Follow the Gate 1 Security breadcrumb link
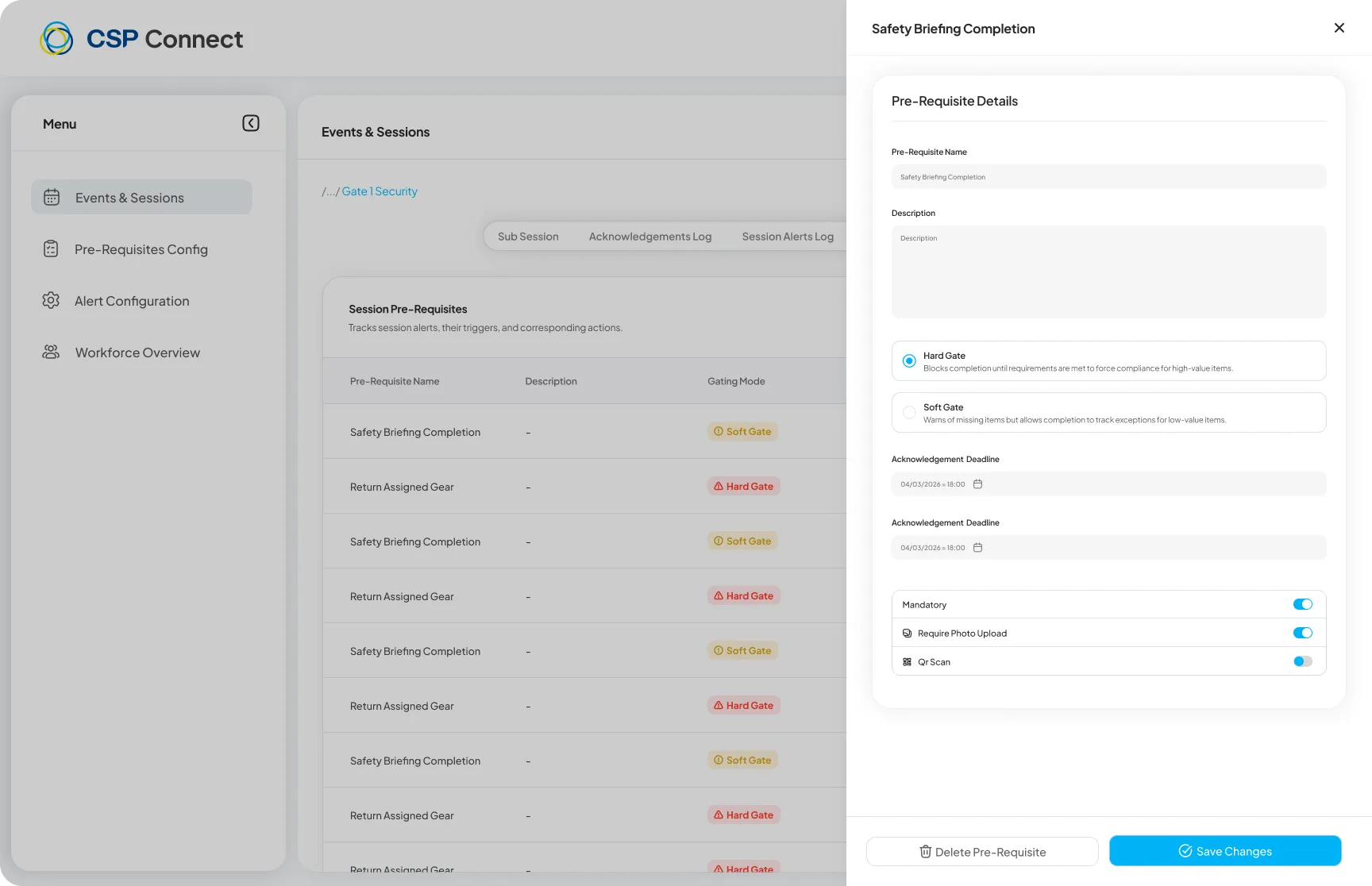Screen dimensions: 1372x886 tap(380, 191)
